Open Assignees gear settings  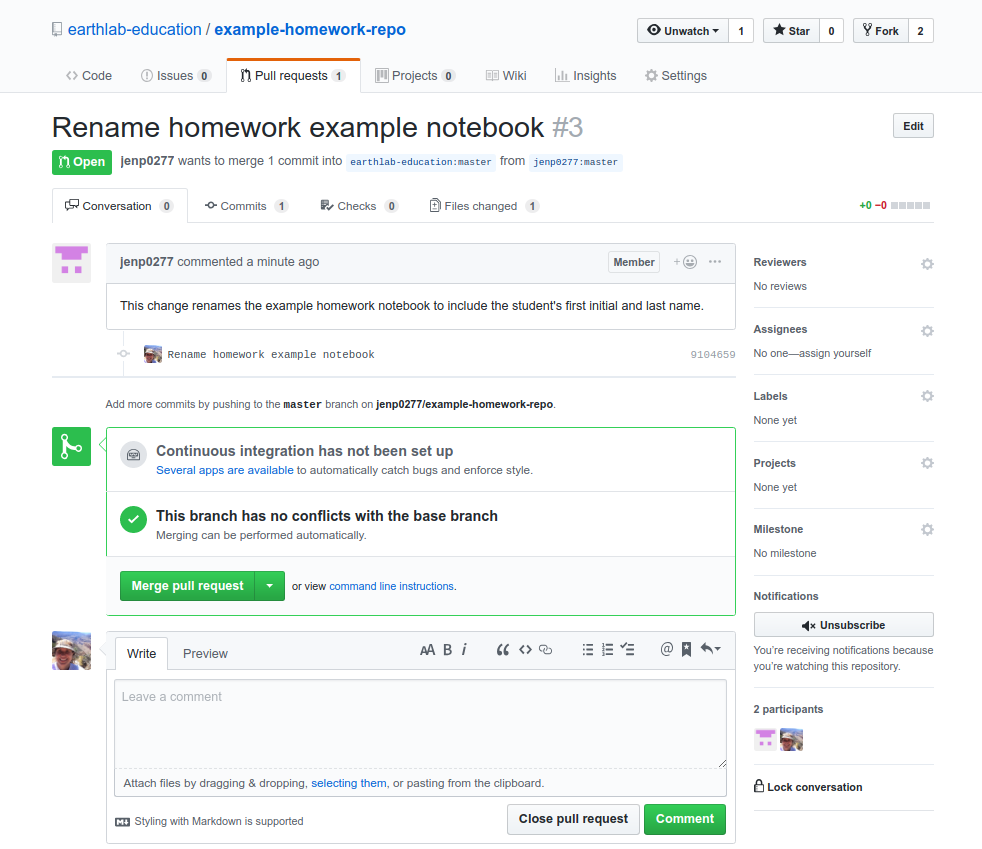[x=927, y=331]
